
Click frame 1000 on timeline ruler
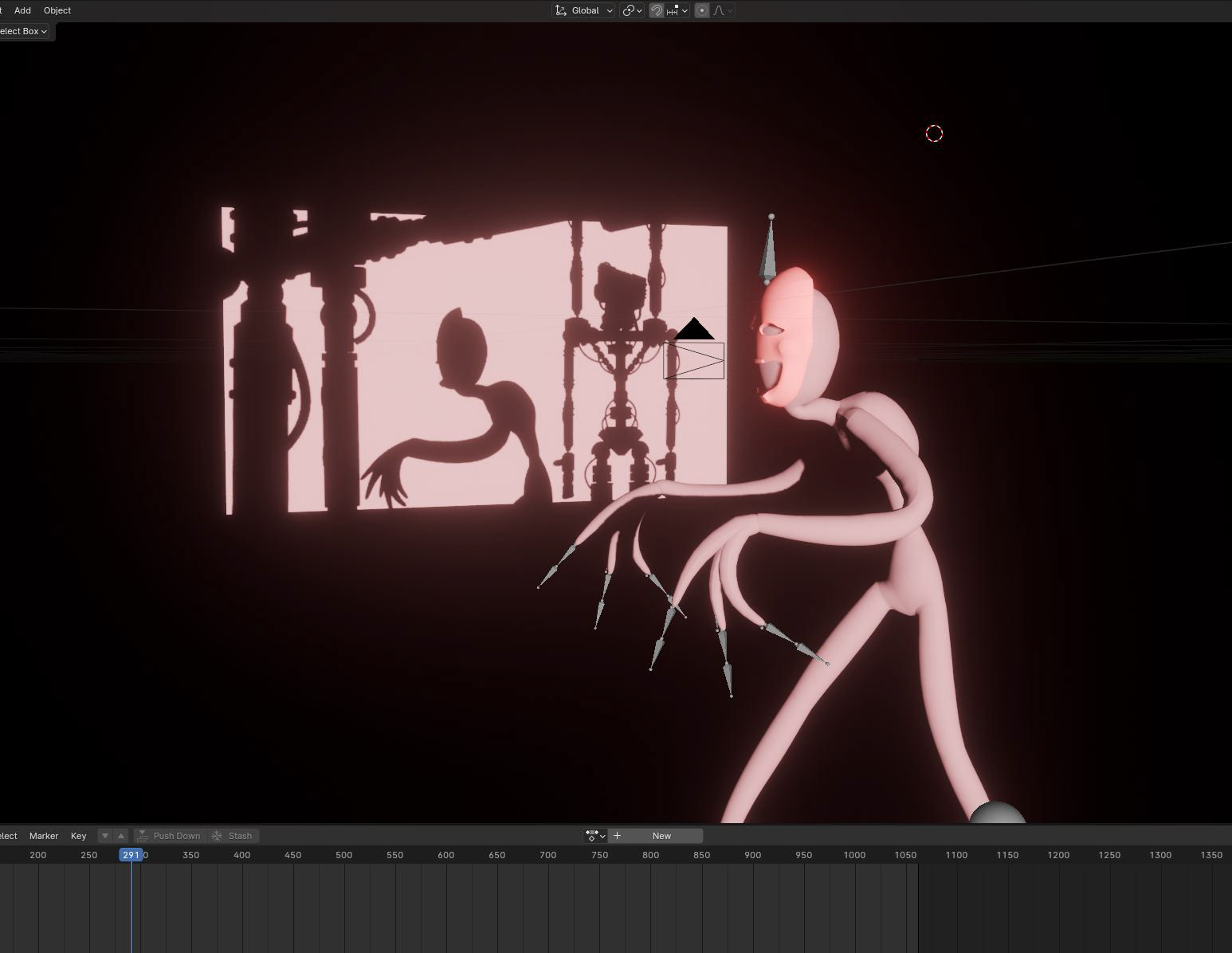[x=854, y=855]
